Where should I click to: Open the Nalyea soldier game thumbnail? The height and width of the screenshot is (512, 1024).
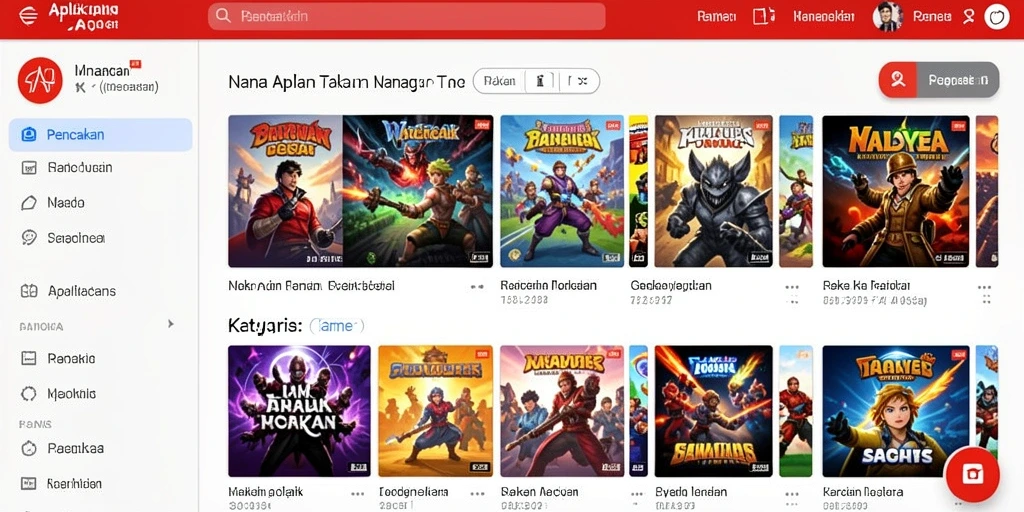(x=896, y=191)
